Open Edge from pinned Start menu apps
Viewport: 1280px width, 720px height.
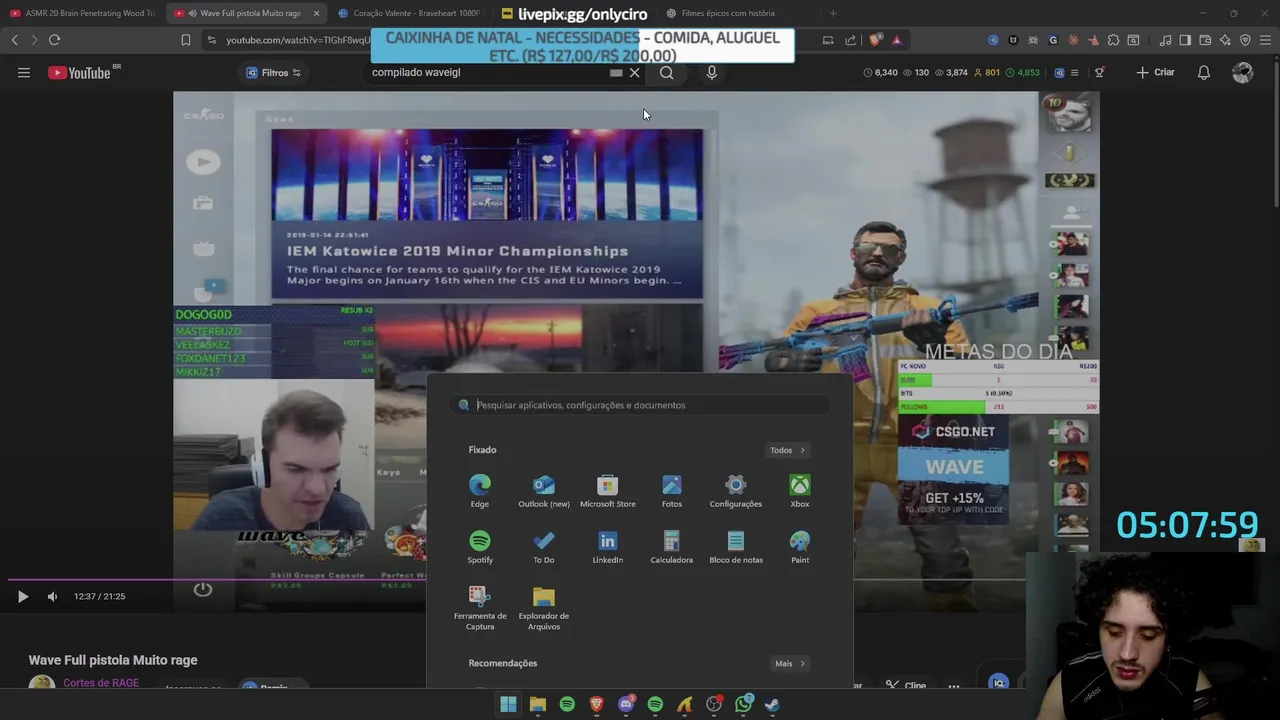click(480, 491)
